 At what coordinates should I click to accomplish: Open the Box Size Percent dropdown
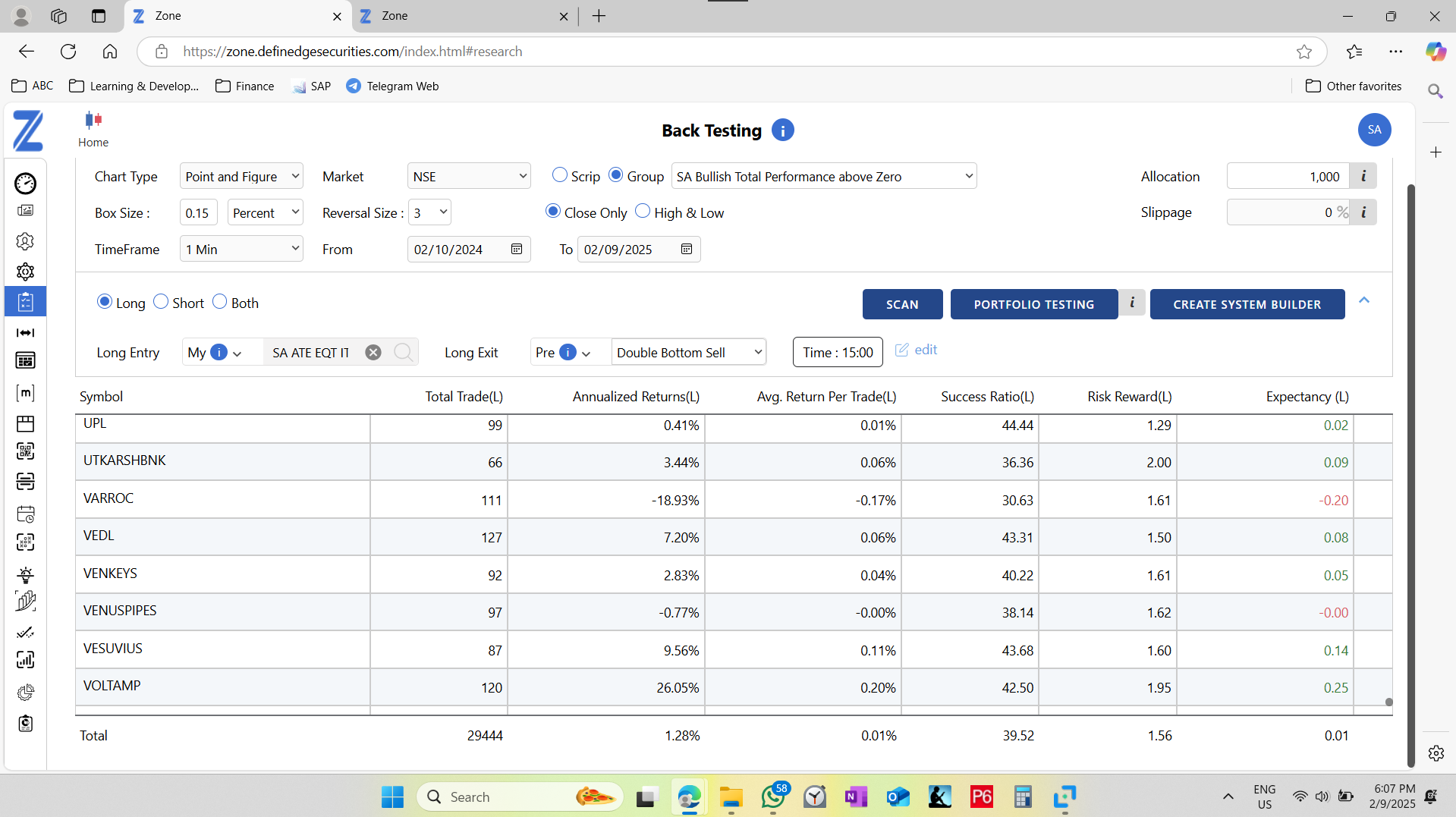265,212
